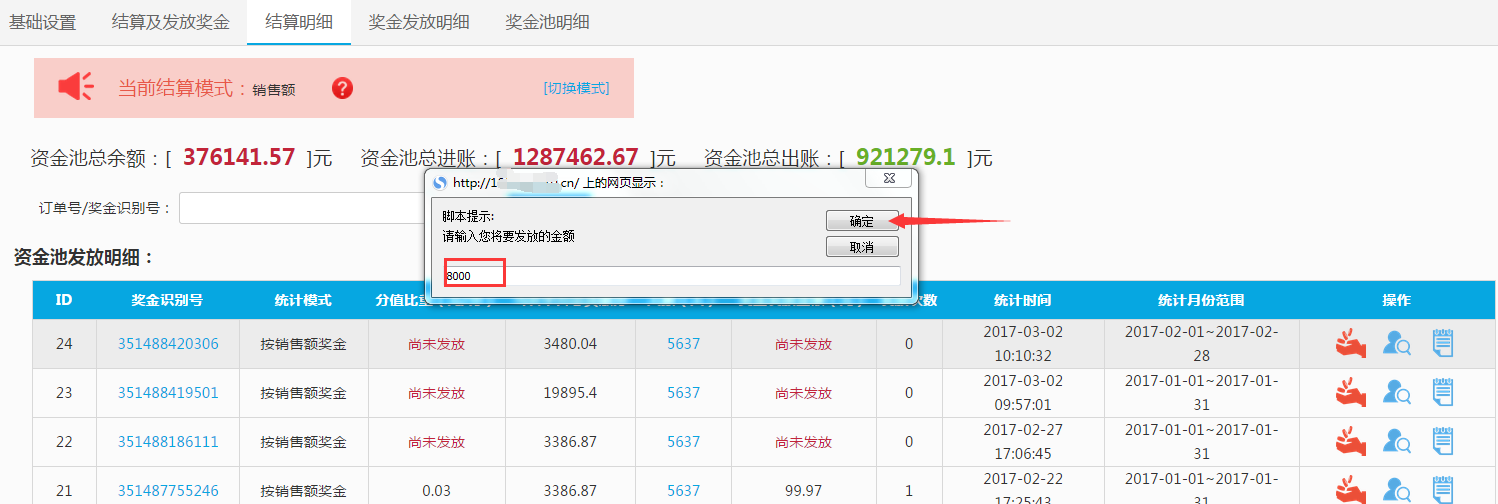
Task: Click the ID column header
Action: tap(64, 300)
